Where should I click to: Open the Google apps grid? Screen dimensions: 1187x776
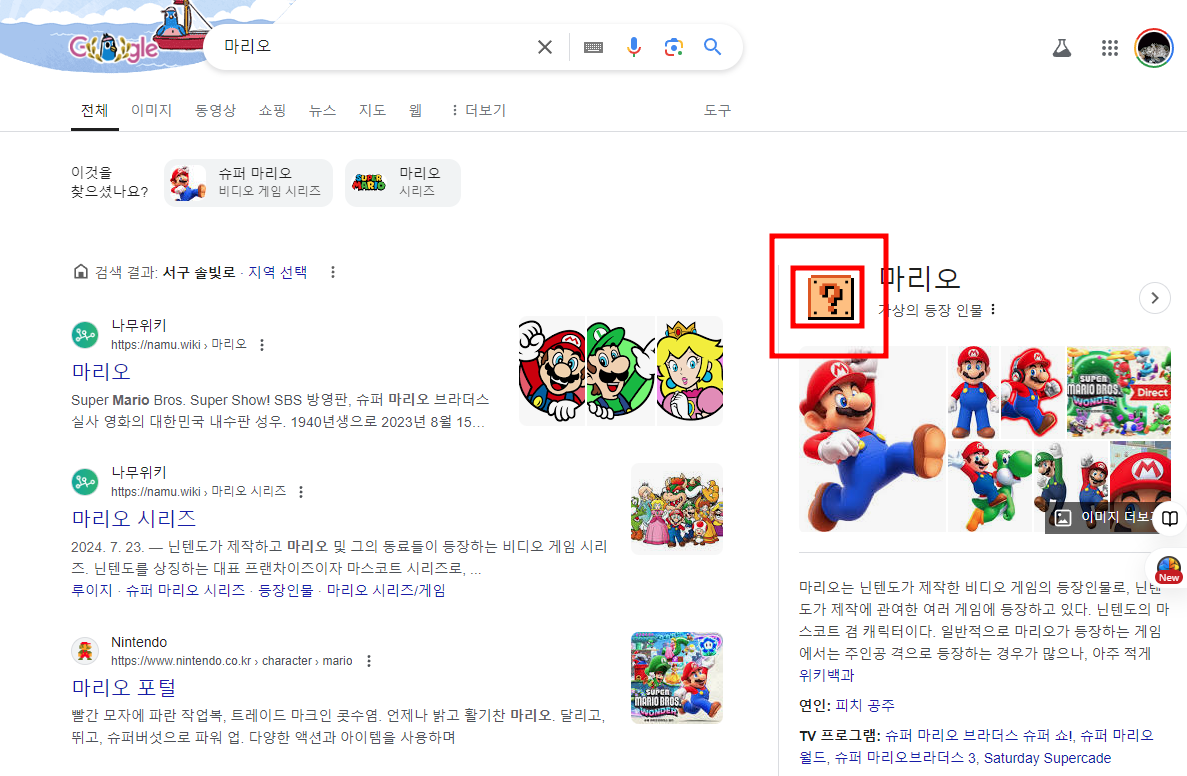pos(1110,48)
